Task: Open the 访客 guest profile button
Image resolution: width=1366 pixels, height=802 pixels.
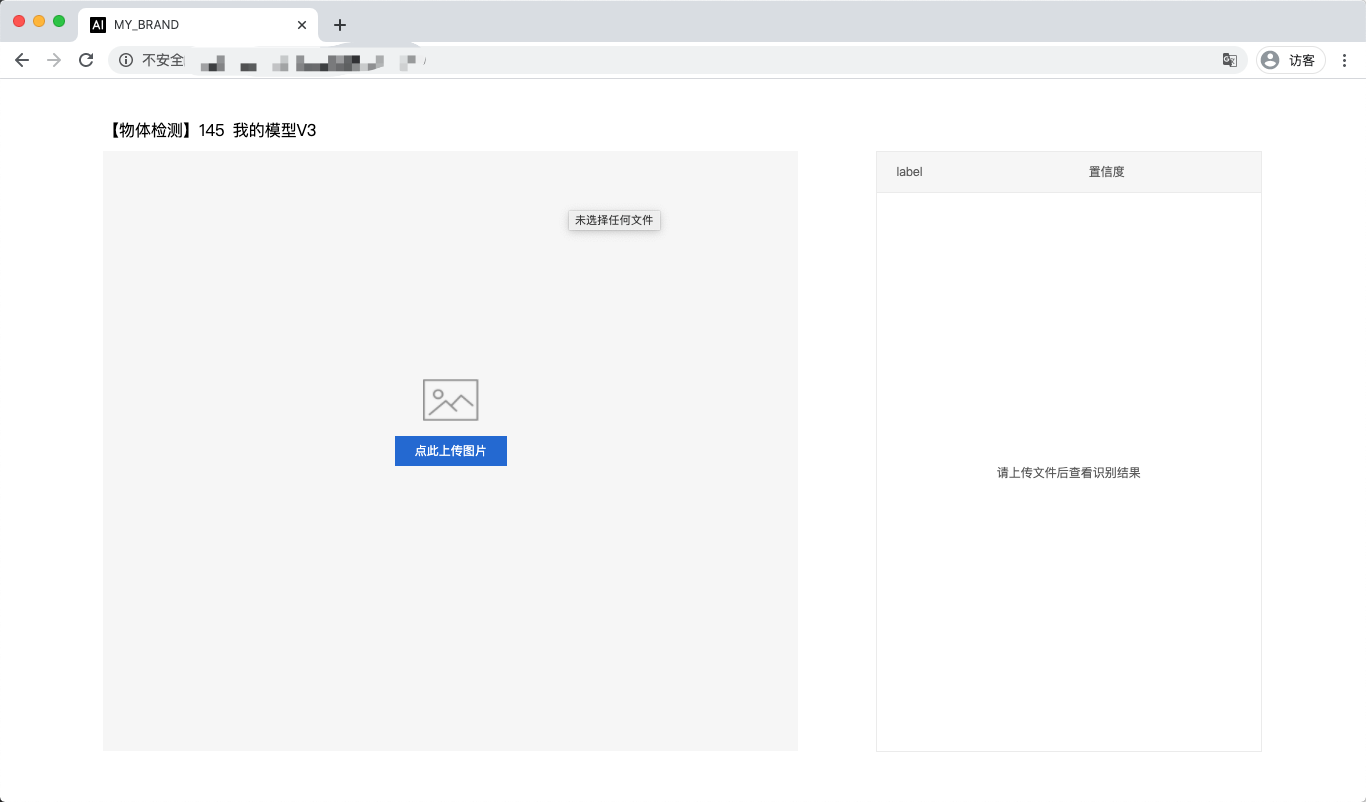Action: tap(1290, 60)
